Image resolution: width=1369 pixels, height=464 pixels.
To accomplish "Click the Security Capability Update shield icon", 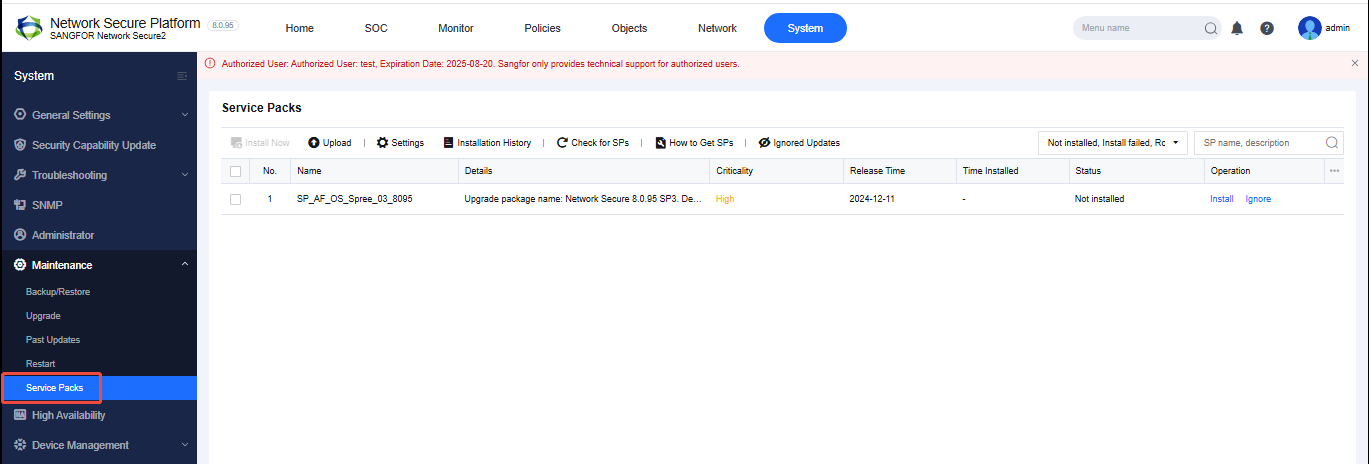I will pos(20,145).
